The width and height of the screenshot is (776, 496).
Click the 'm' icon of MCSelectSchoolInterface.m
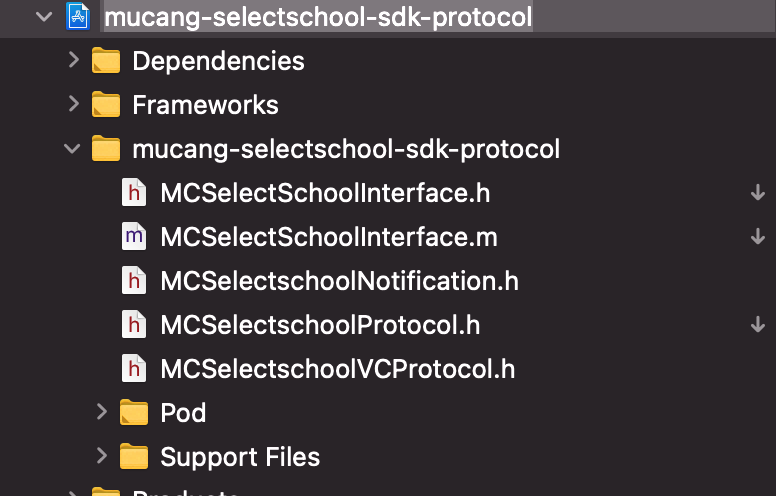134,237
